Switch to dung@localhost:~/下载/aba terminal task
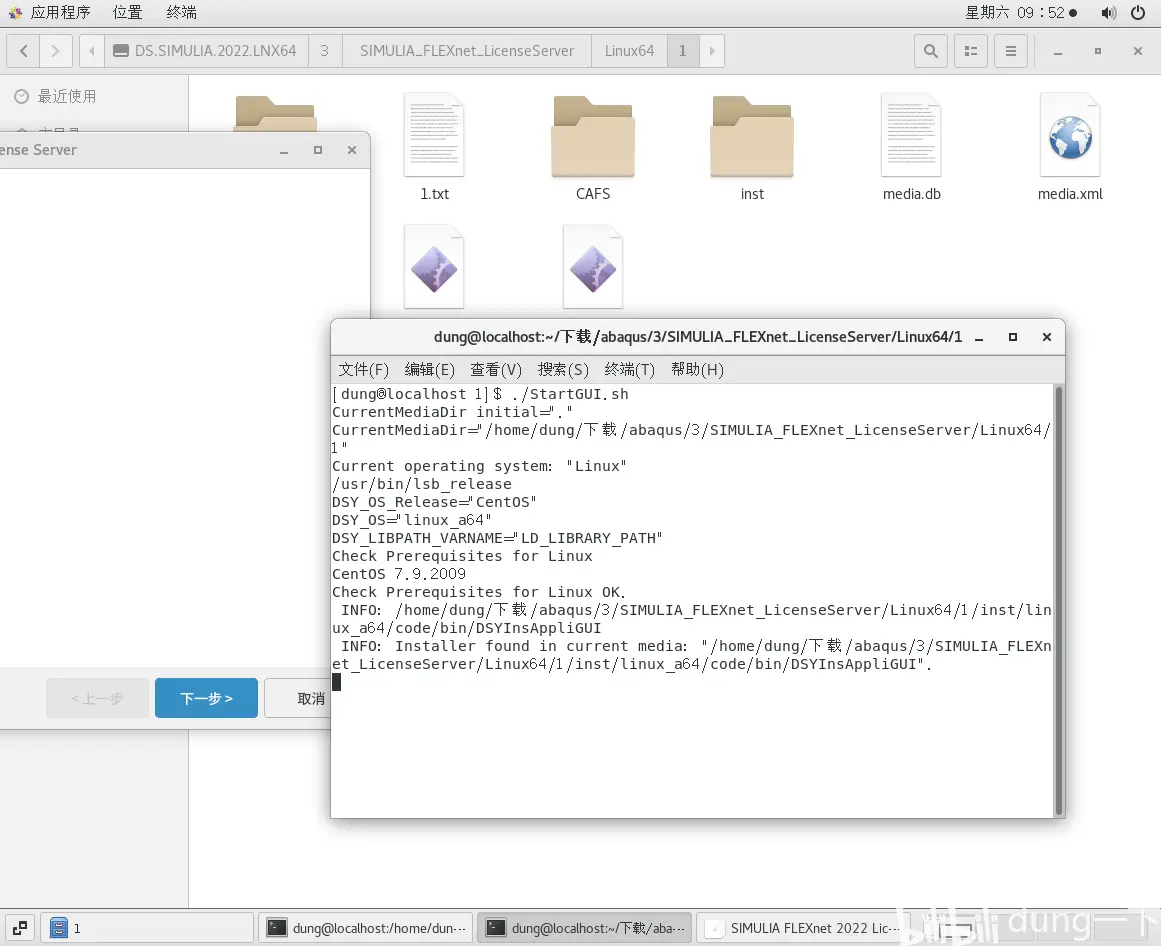The width and height of the screenshot is (1161, 946). point(585,927)
